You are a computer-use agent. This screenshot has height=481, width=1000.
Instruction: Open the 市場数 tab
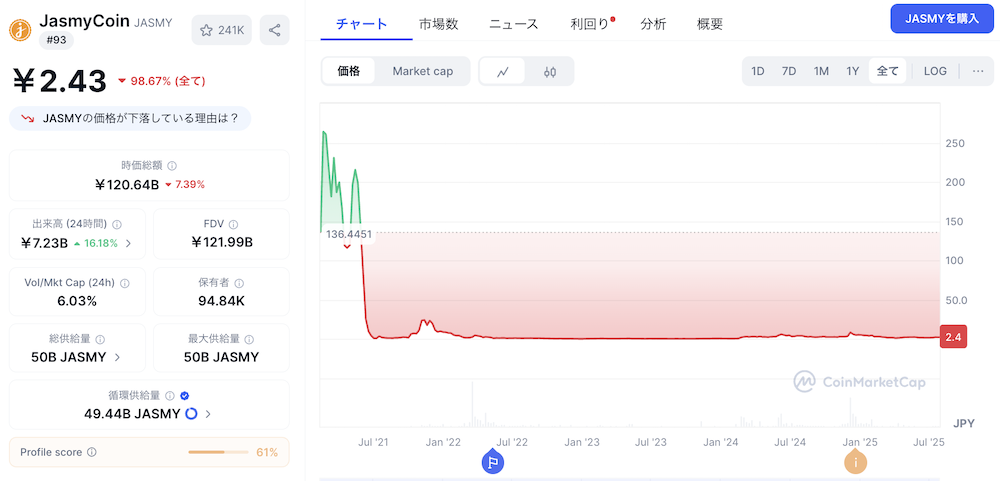point(438,24)
